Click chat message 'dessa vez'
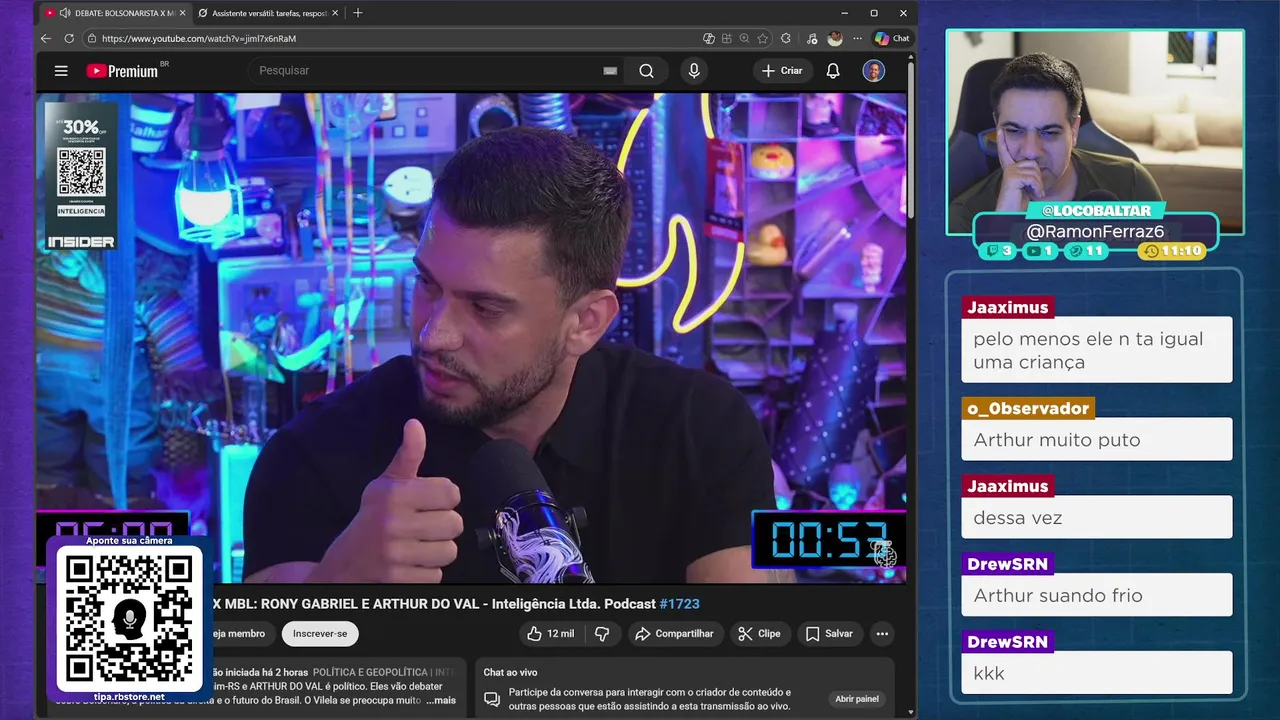Screen dimensions: 1280x720 [x=1097, y=518]
